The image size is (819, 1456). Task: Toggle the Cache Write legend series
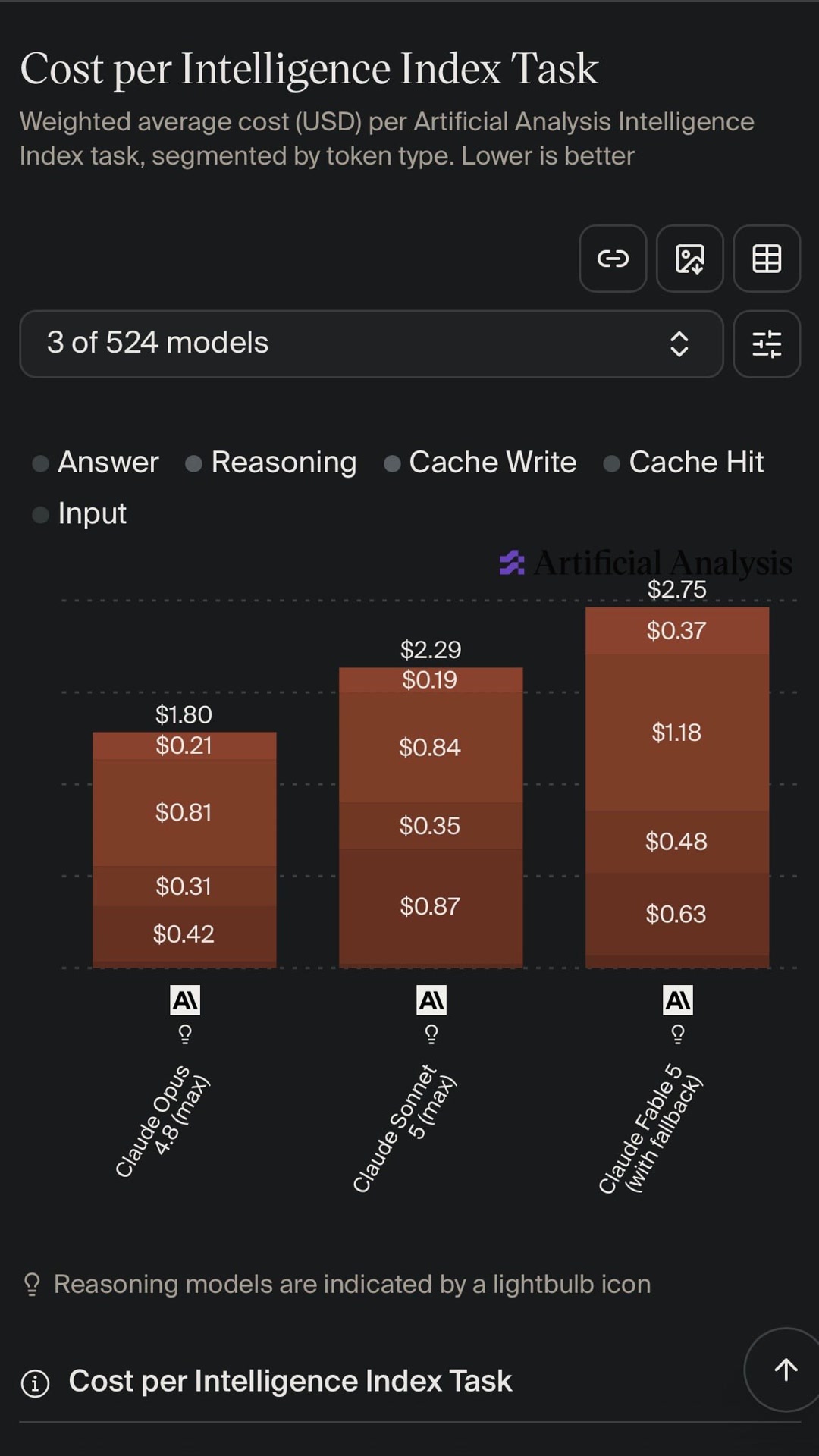point(480,463)
